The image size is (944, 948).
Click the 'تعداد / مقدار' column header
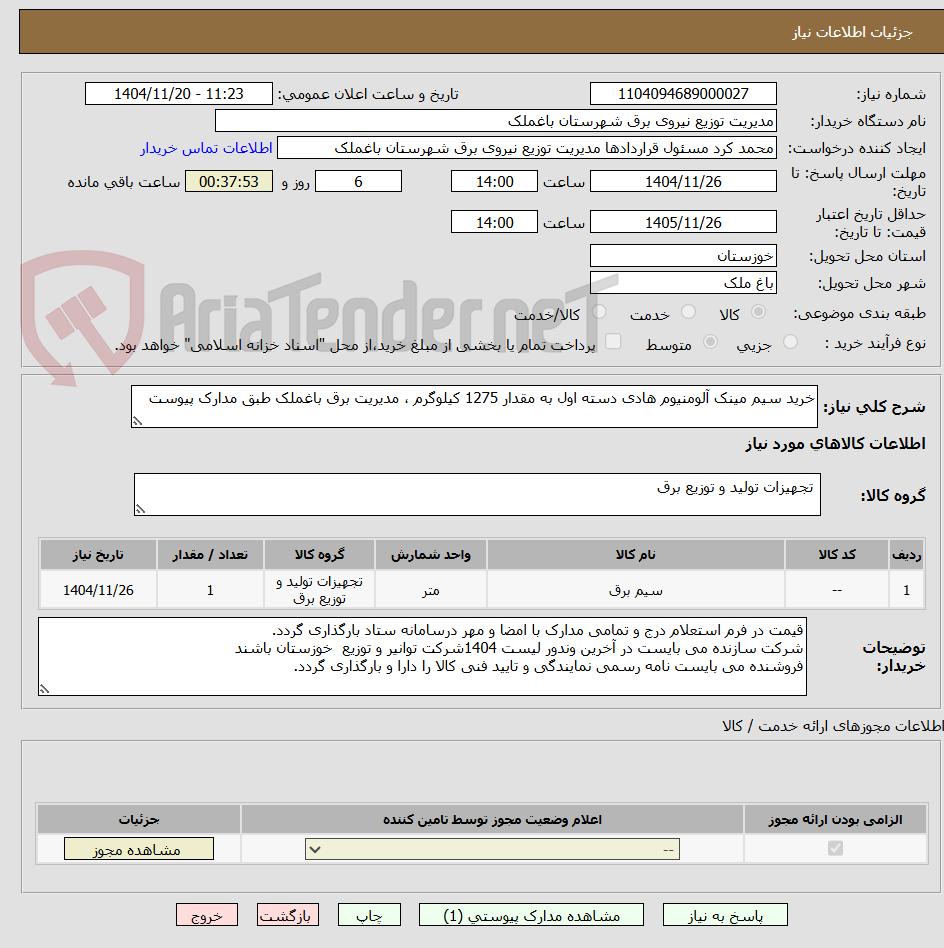[210, 554]
